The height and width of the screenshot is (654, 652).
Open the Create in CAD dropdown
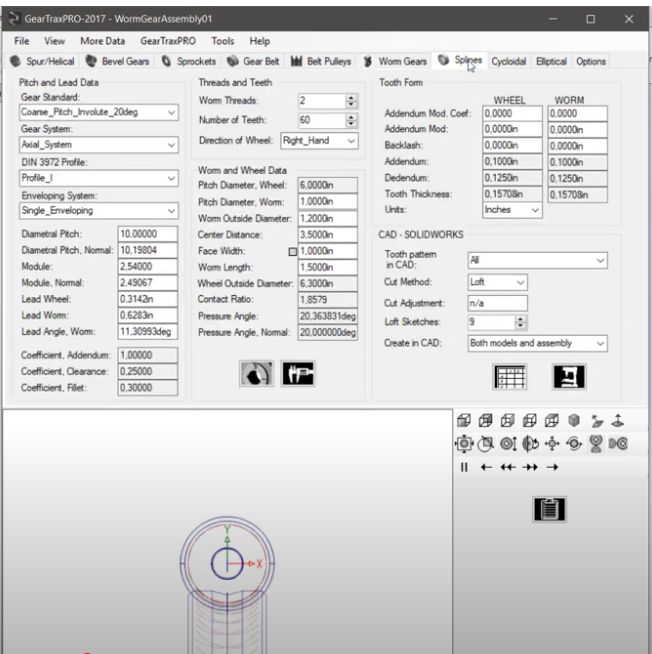click(x=537, y=343)
